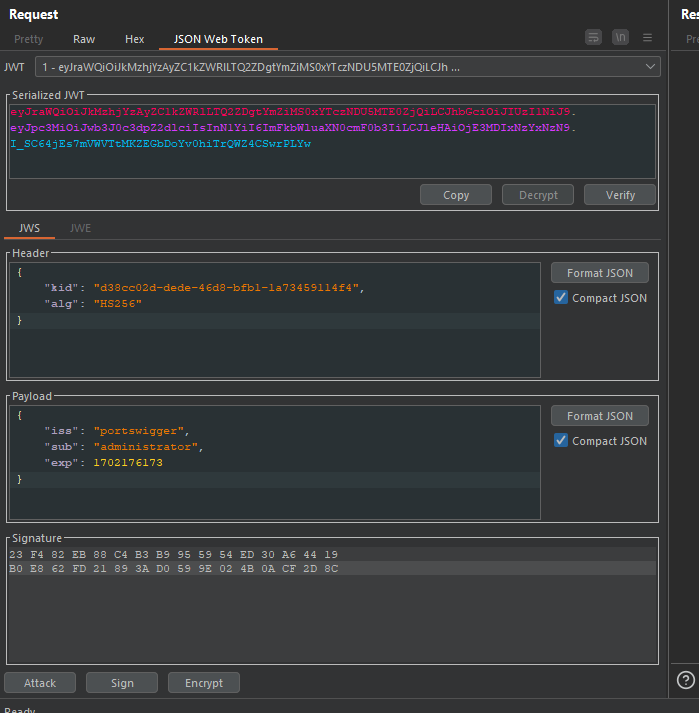
Task: Toggle the word wrap icon
Action: [594, 38]
